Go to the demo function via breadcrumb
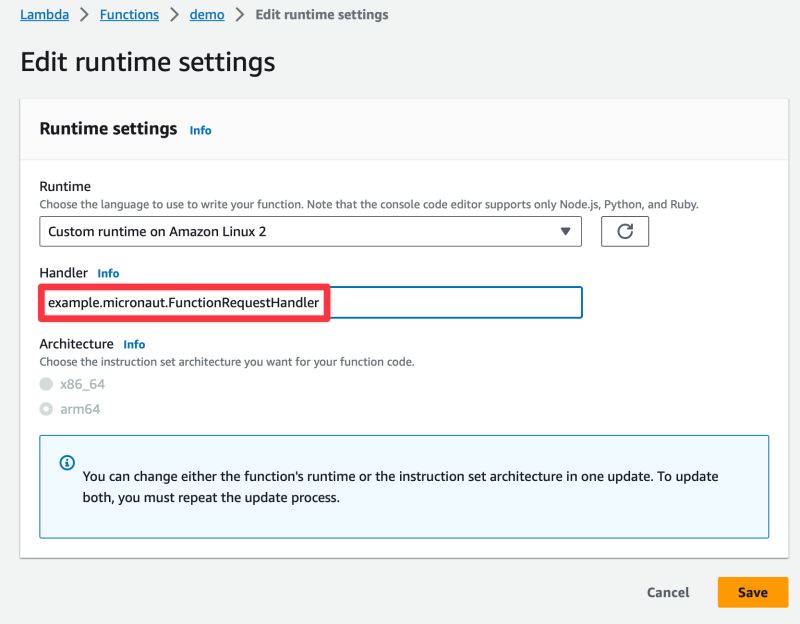The width and height of the screenshot is (800, 624). [206, 14]
